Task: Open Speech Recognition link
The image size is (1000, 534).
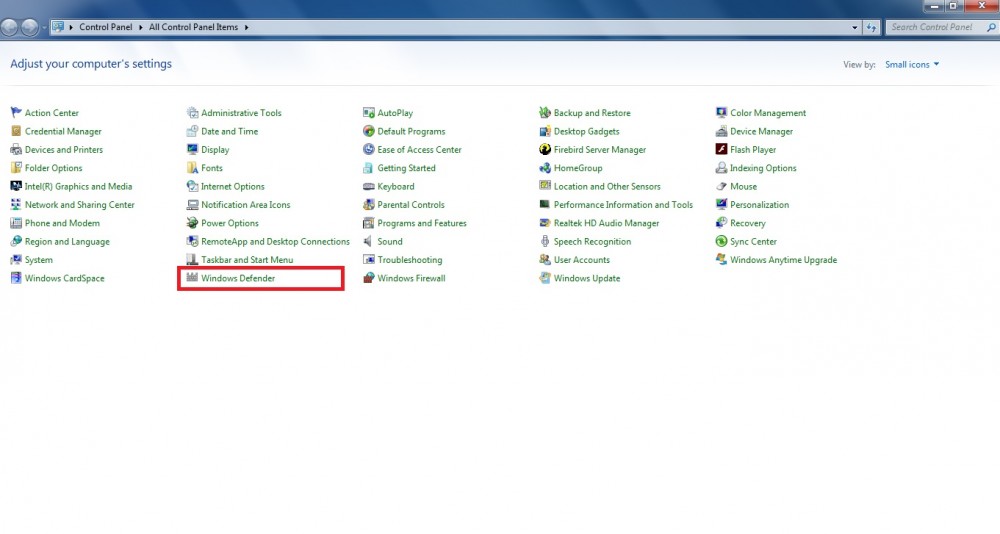Action: 592,242
